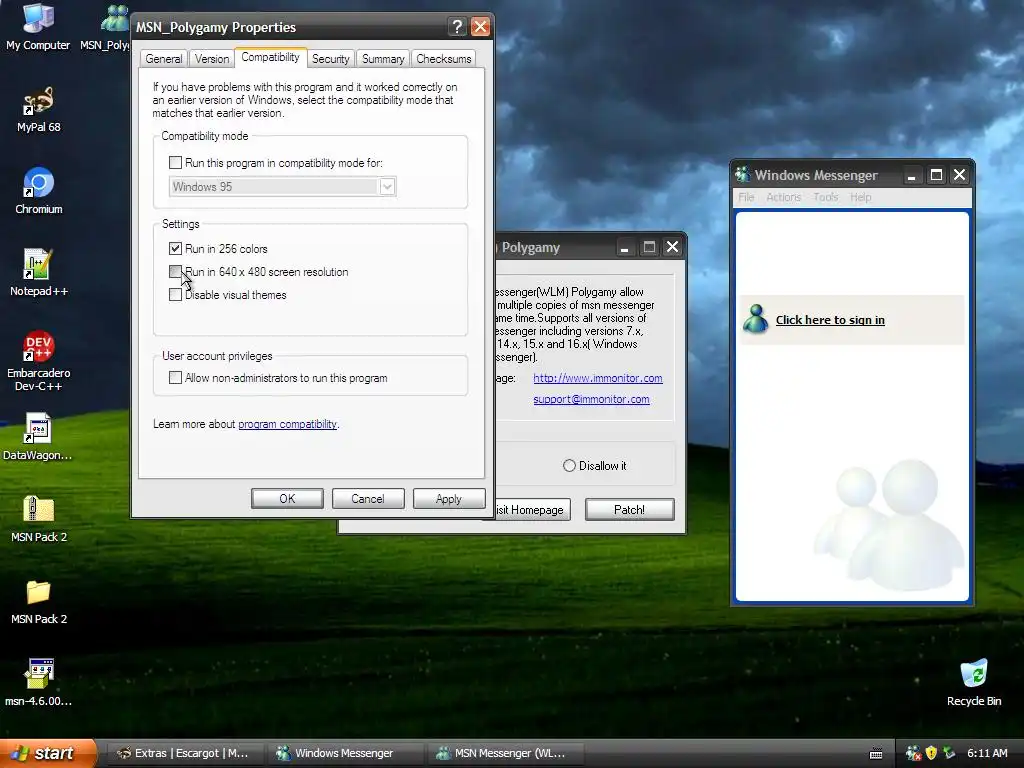The height and width of the screenshot is (768, 1024).
Task: Open Help menu in Windows Messenger
Action: (x=861, y=197)
